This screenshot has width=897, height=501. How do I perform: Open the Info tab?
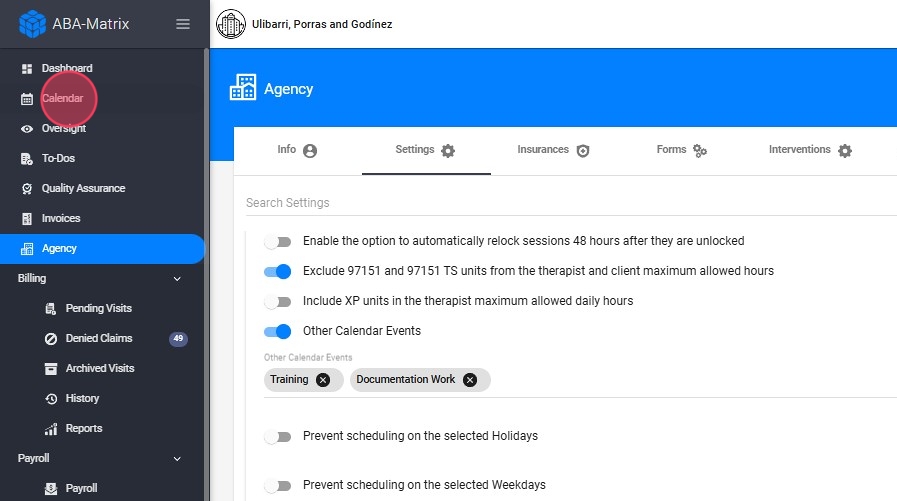pyautogui.click(x=297, y=150)
